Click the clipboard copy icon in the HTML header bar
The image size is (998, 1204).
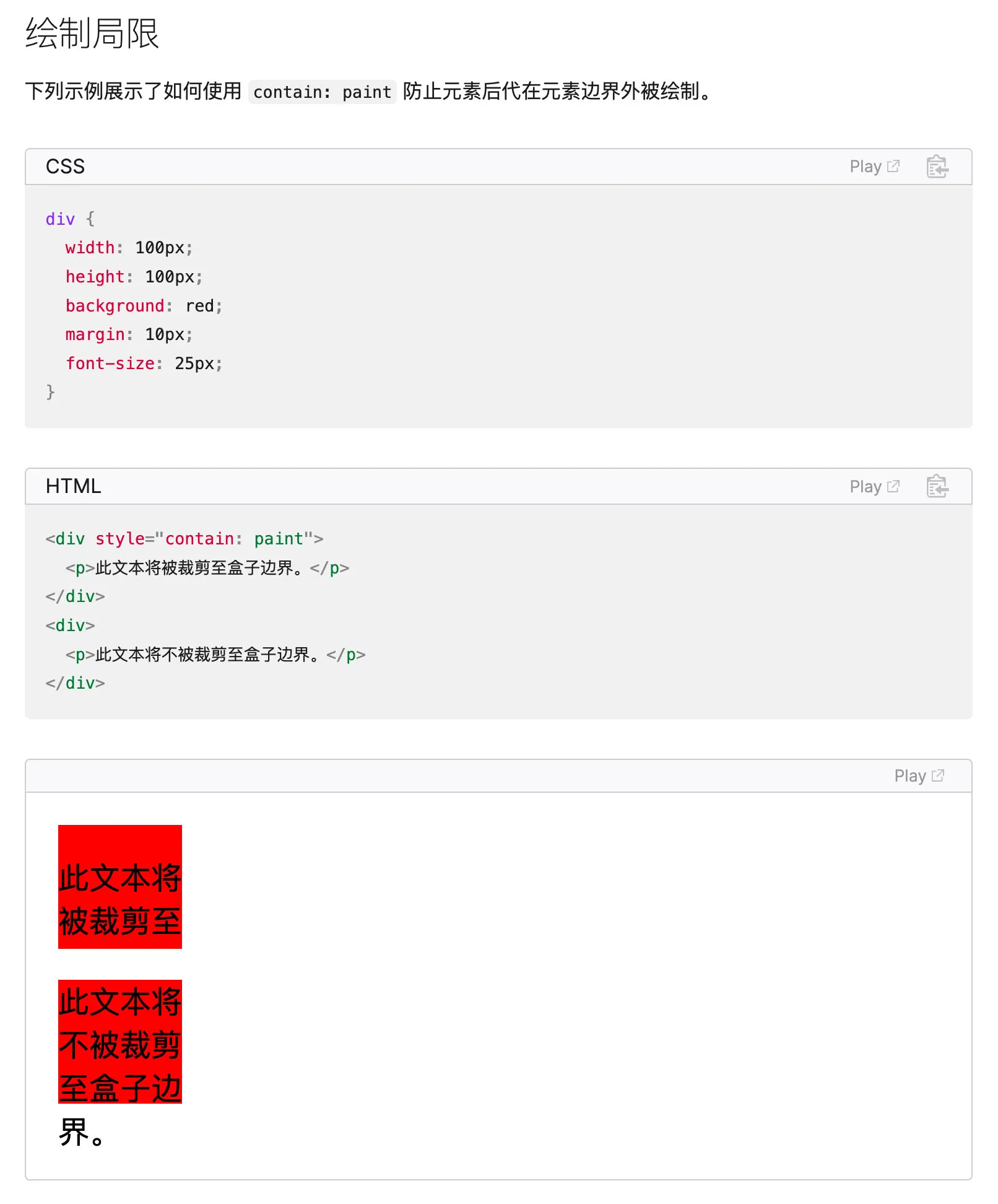click(x=937, y=486)
